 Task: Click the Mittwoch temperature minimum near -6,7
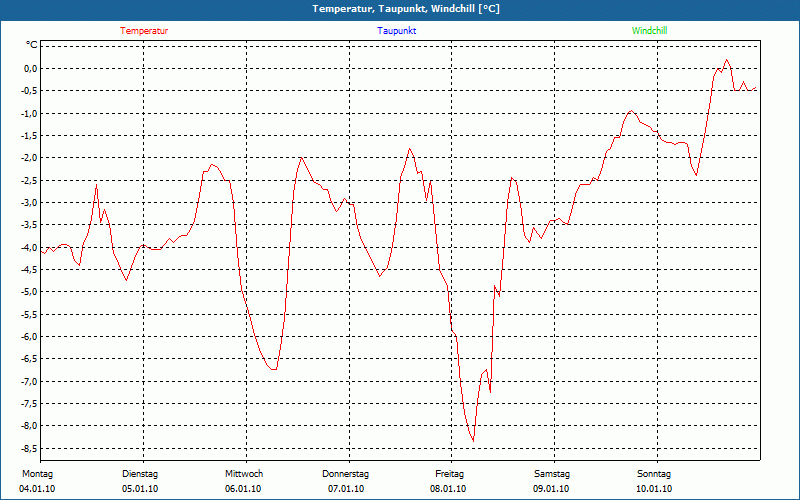pyautogui.click(x=273, y=369)
